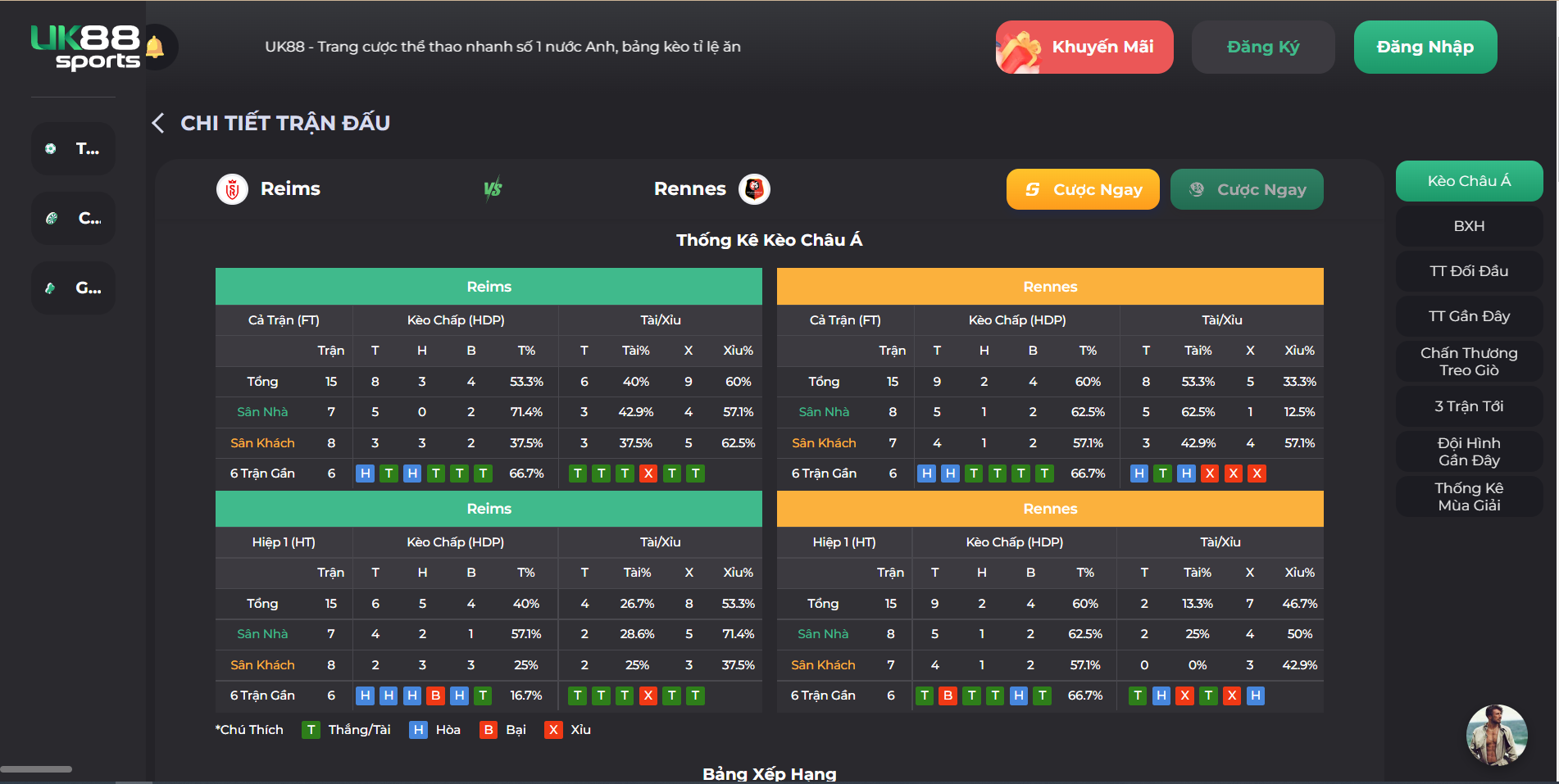The height and width of the screenshot is (784, 1559).
Task: Select the sidebar item starting with C
Action: point(73,218)
